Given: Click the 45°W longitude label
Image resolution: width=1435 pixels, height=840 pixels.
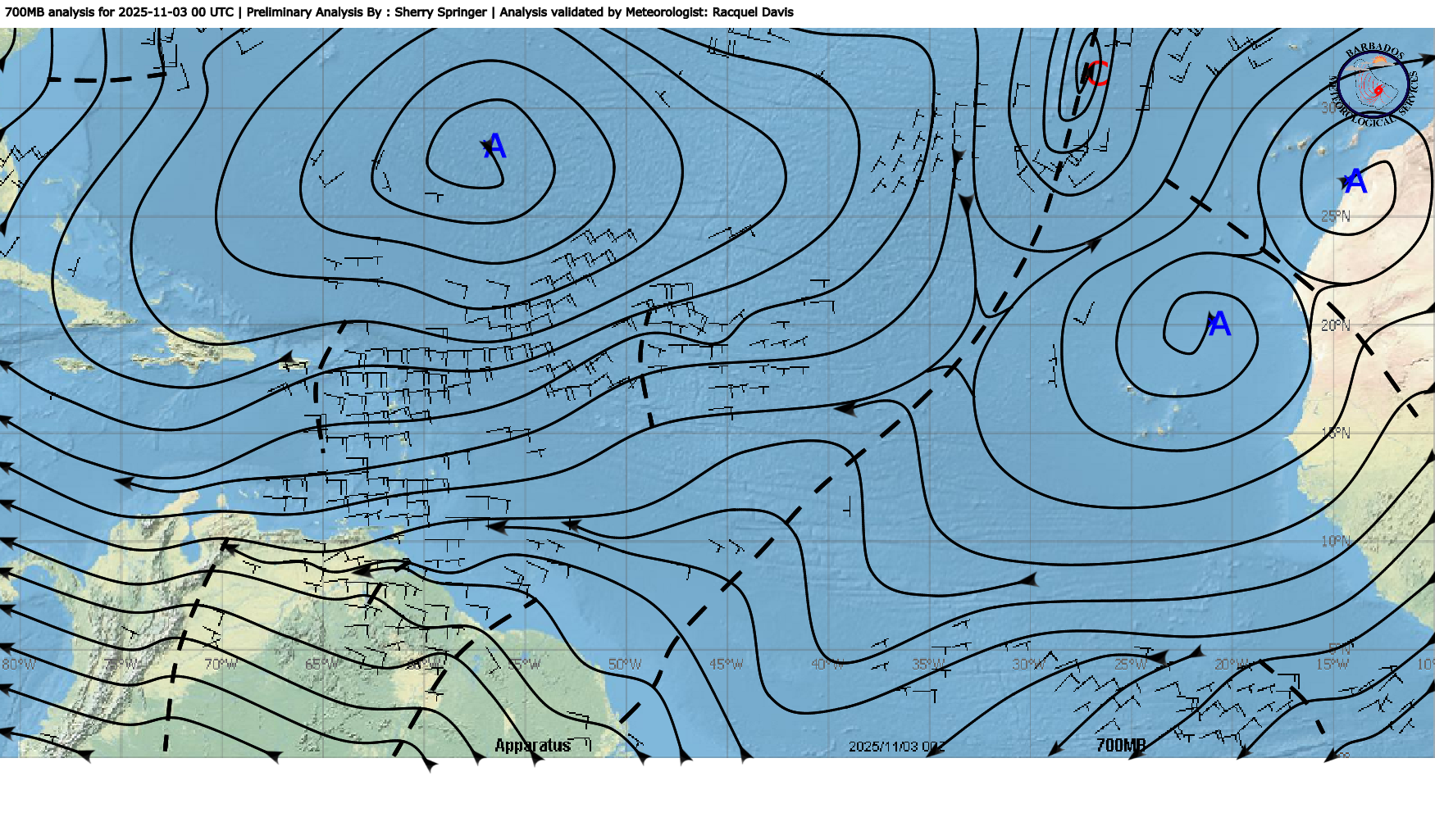Looking at the screenshot, I should pyautogui.click(x=726, y=664).
